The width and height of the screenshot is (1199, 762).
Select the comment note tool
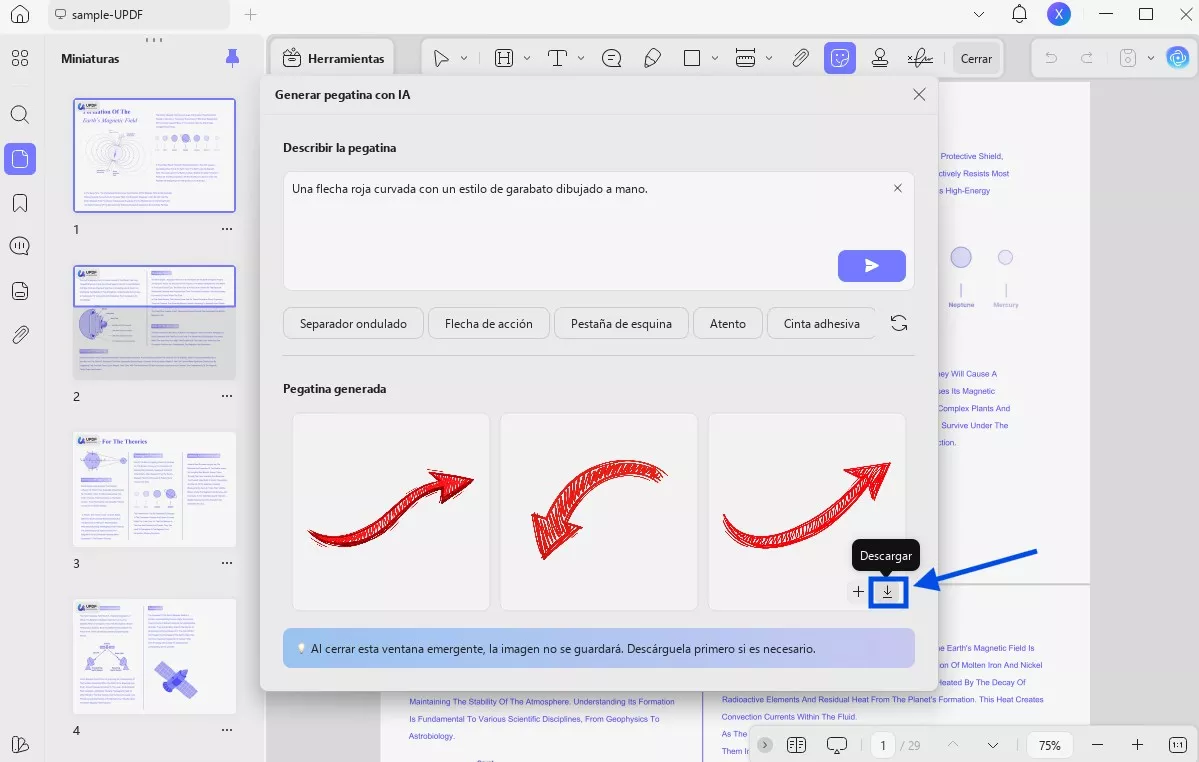[x=612, y=58]
